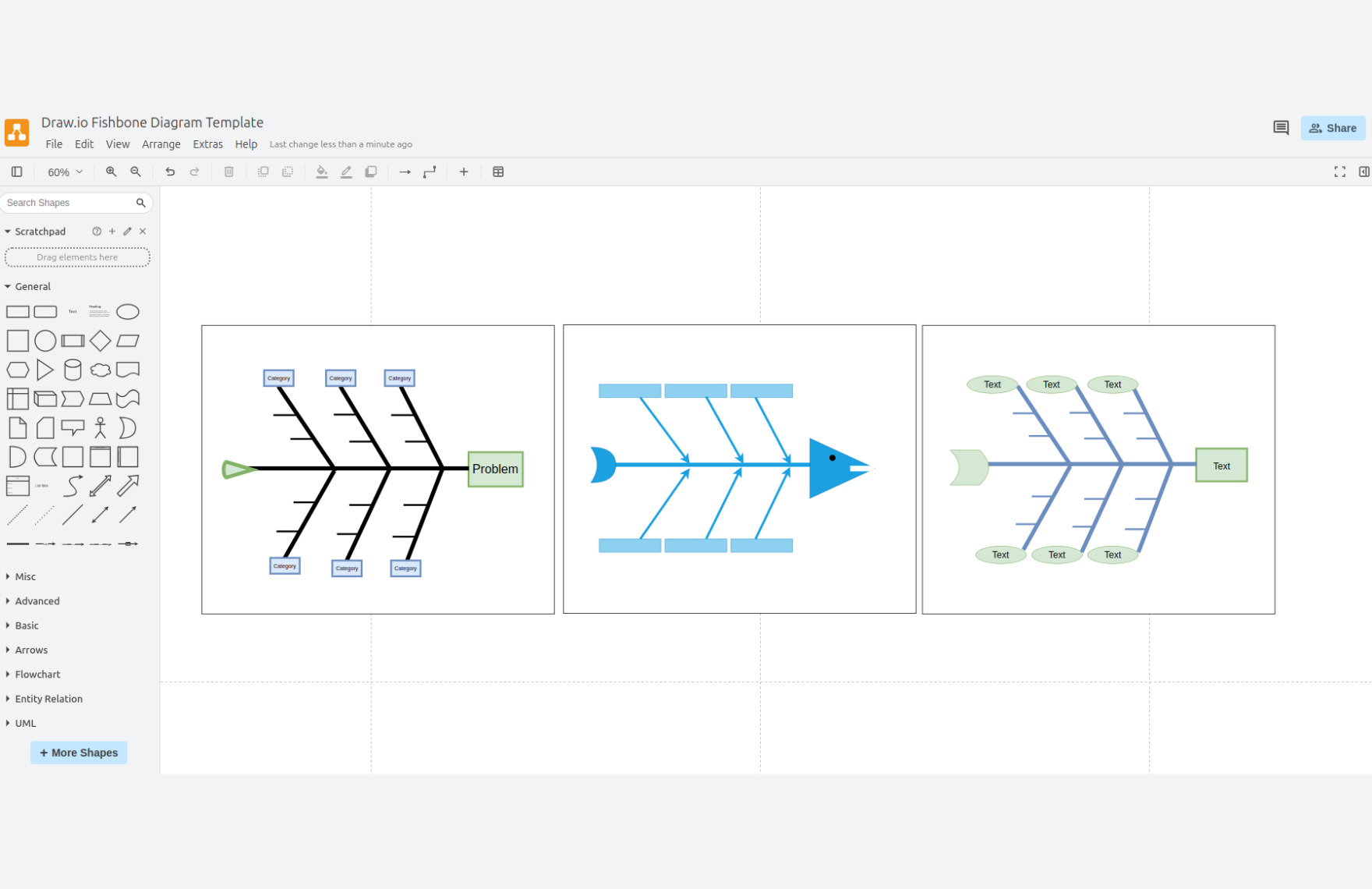Click the More Shapes button
Screen dimensions: 1372x889
(79, 753)
